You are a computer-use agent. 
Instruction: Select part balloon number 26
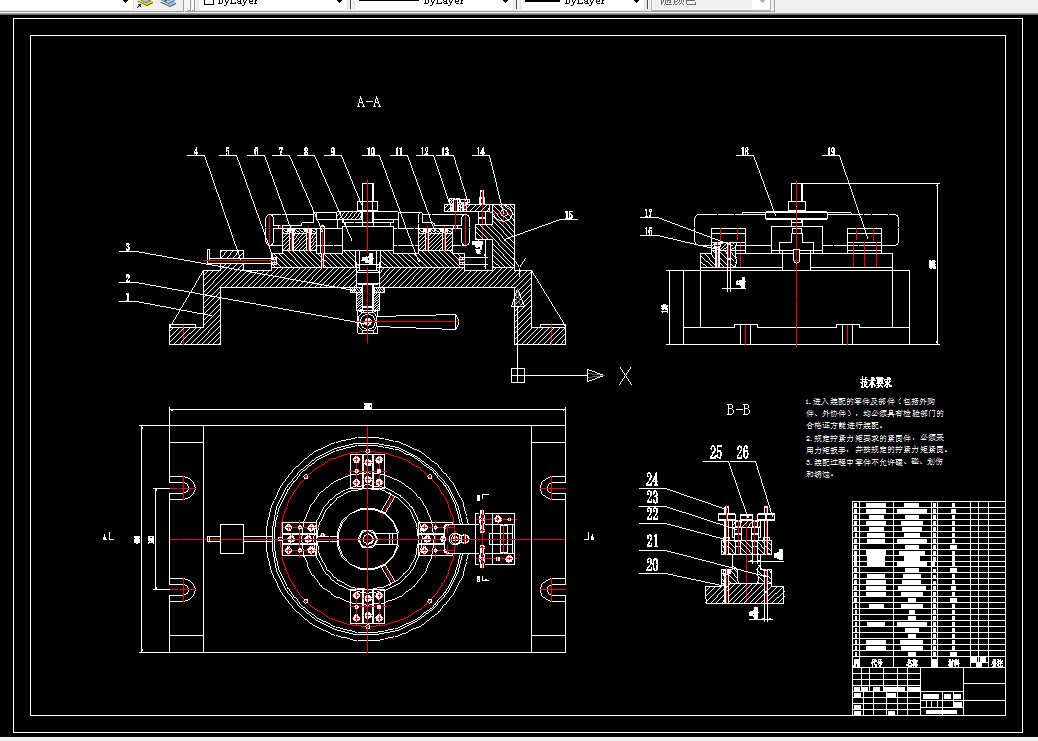click(743, 452)
